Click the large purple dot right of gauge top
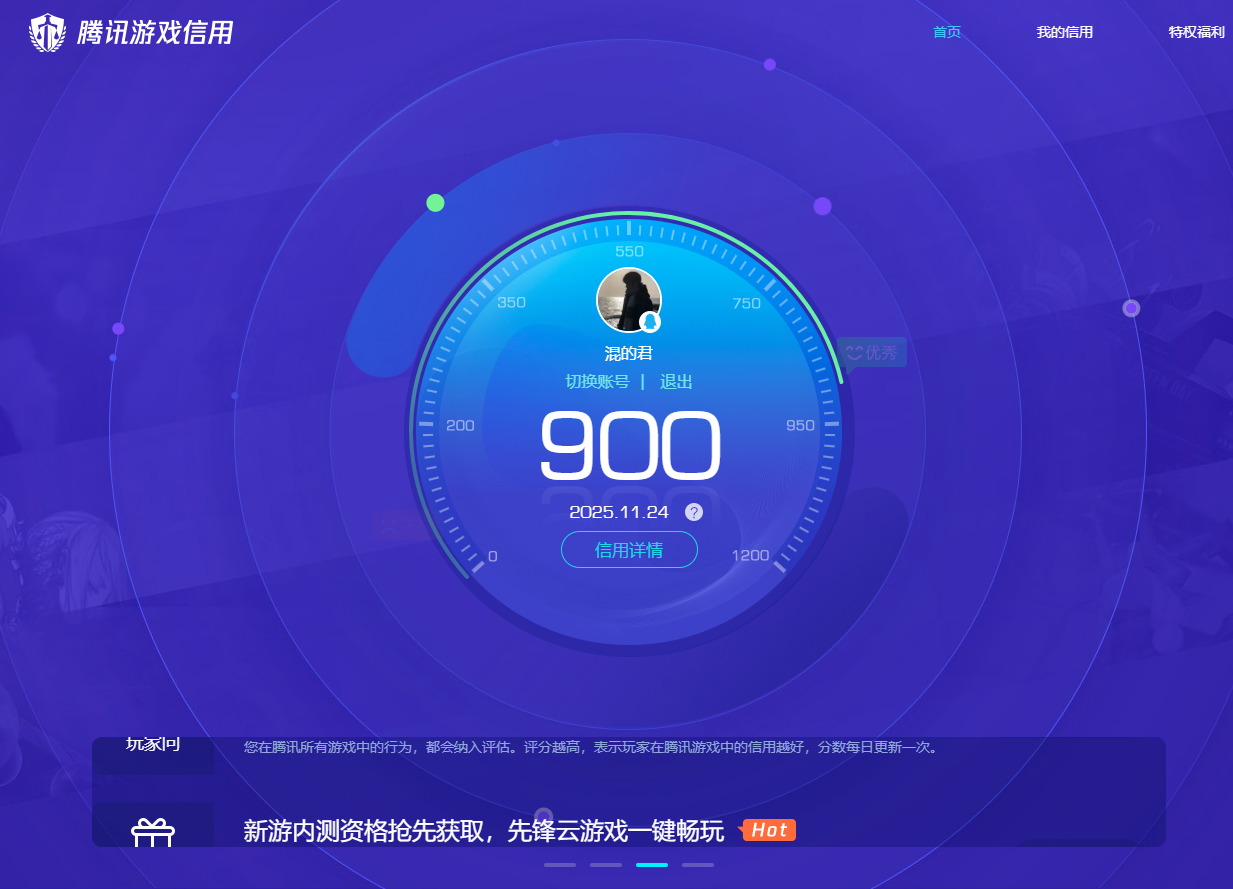 click(822, 206)
